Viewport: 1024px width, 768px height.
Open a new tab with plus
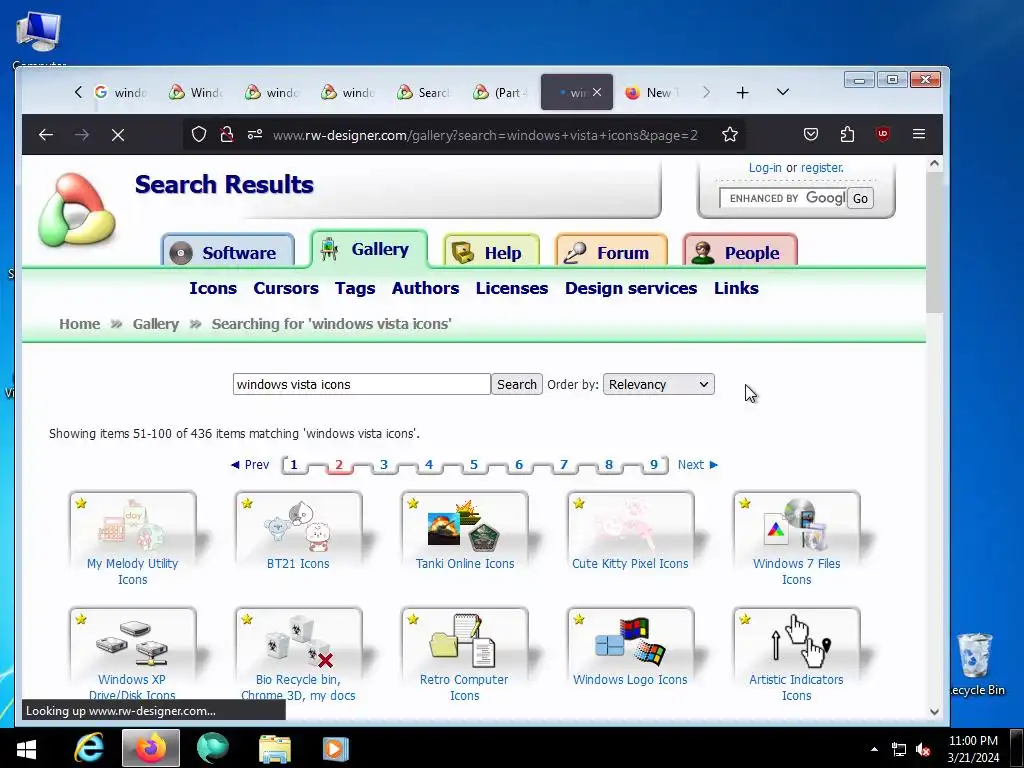(742, 93)
